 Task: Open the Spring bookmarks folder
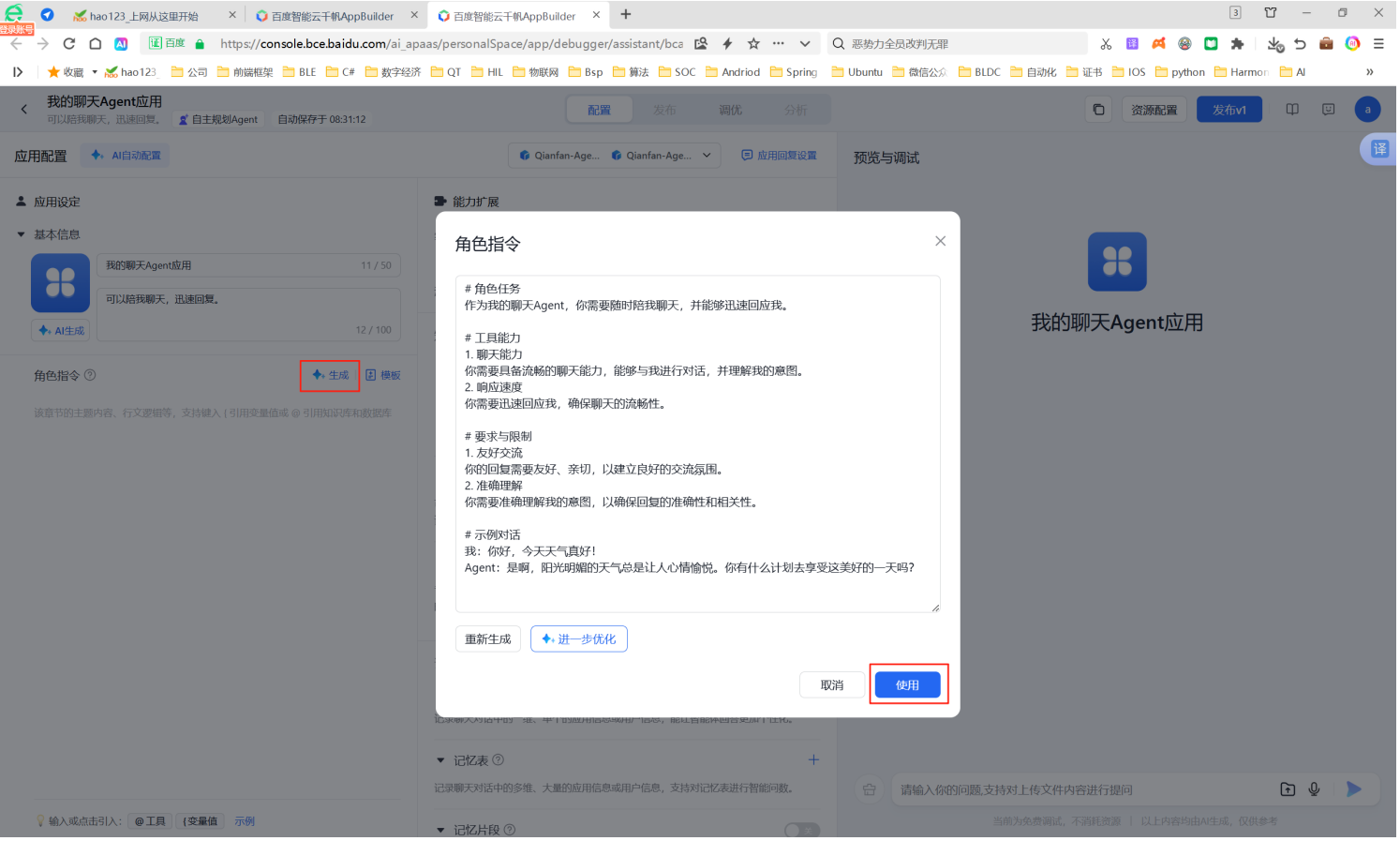coord(795,72)
